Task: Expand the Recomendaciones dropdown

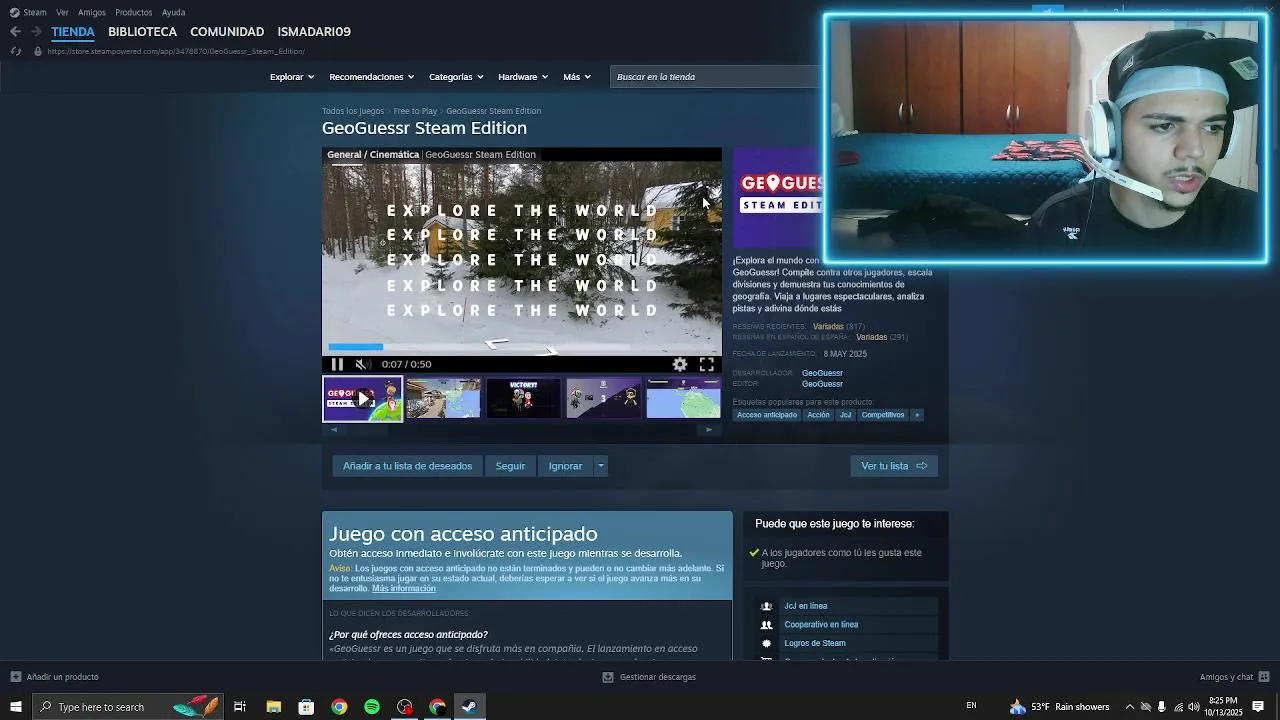Action: click(x=372, y=77)
